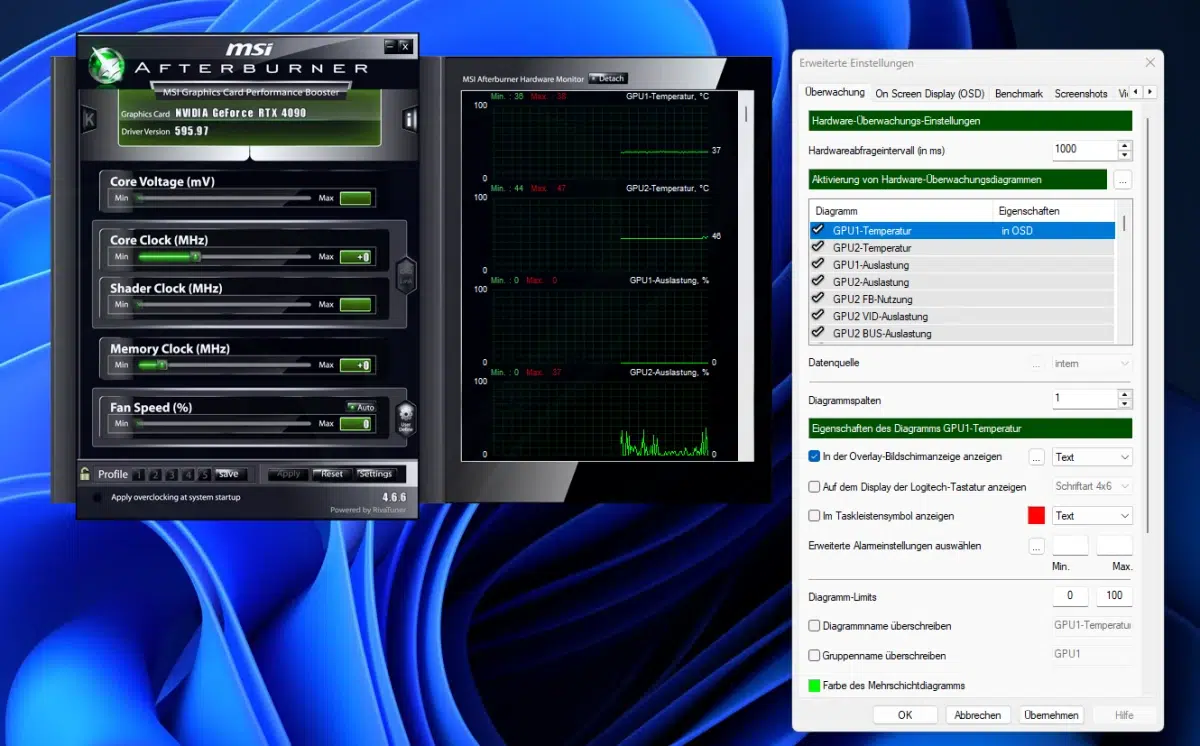Click the Eigenschaften column header
The image size is (1200, 746).
pos(1054,211)
